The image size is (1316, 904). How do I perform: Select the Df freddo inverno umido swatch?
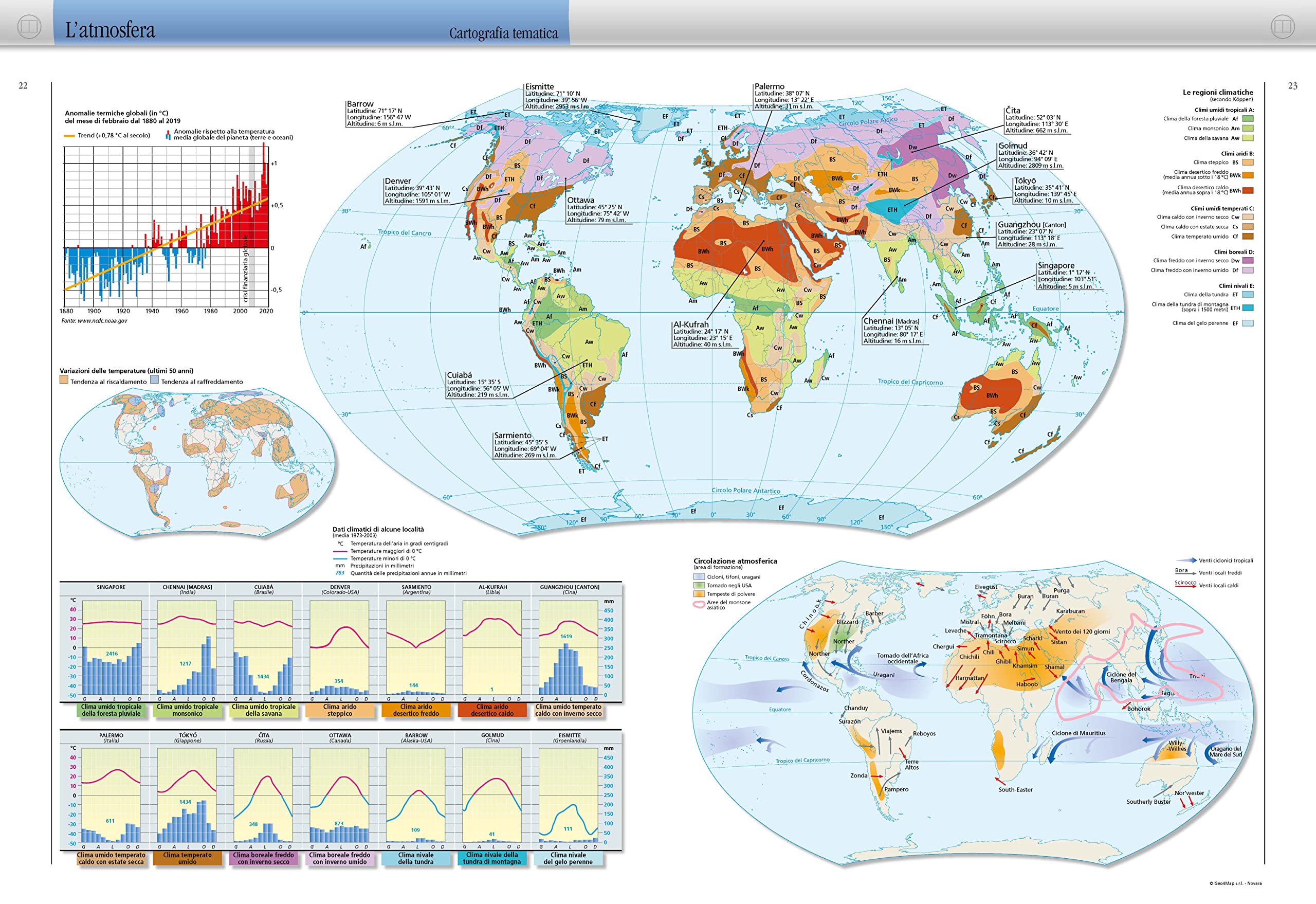(x=1248, y=270)
